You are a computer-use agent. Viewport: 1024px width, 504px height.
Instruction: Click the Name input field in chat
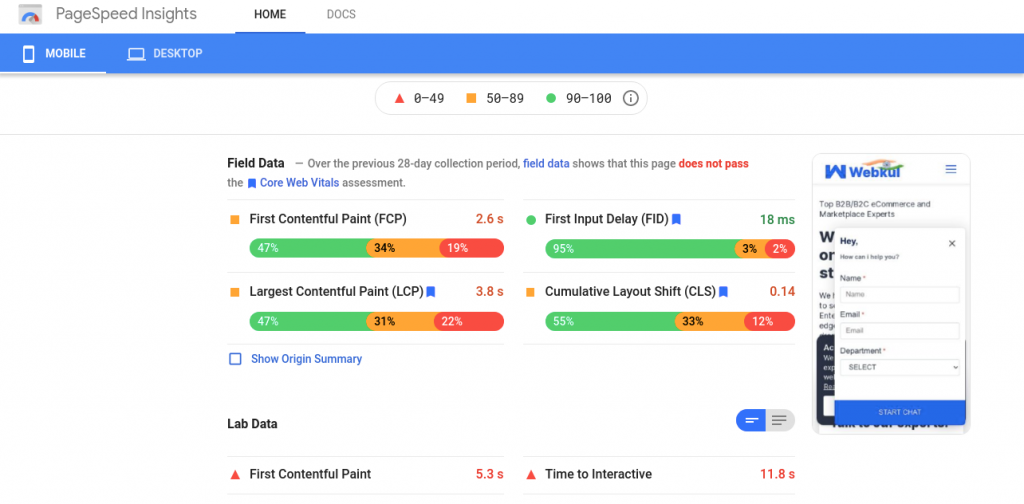[900, 294]
